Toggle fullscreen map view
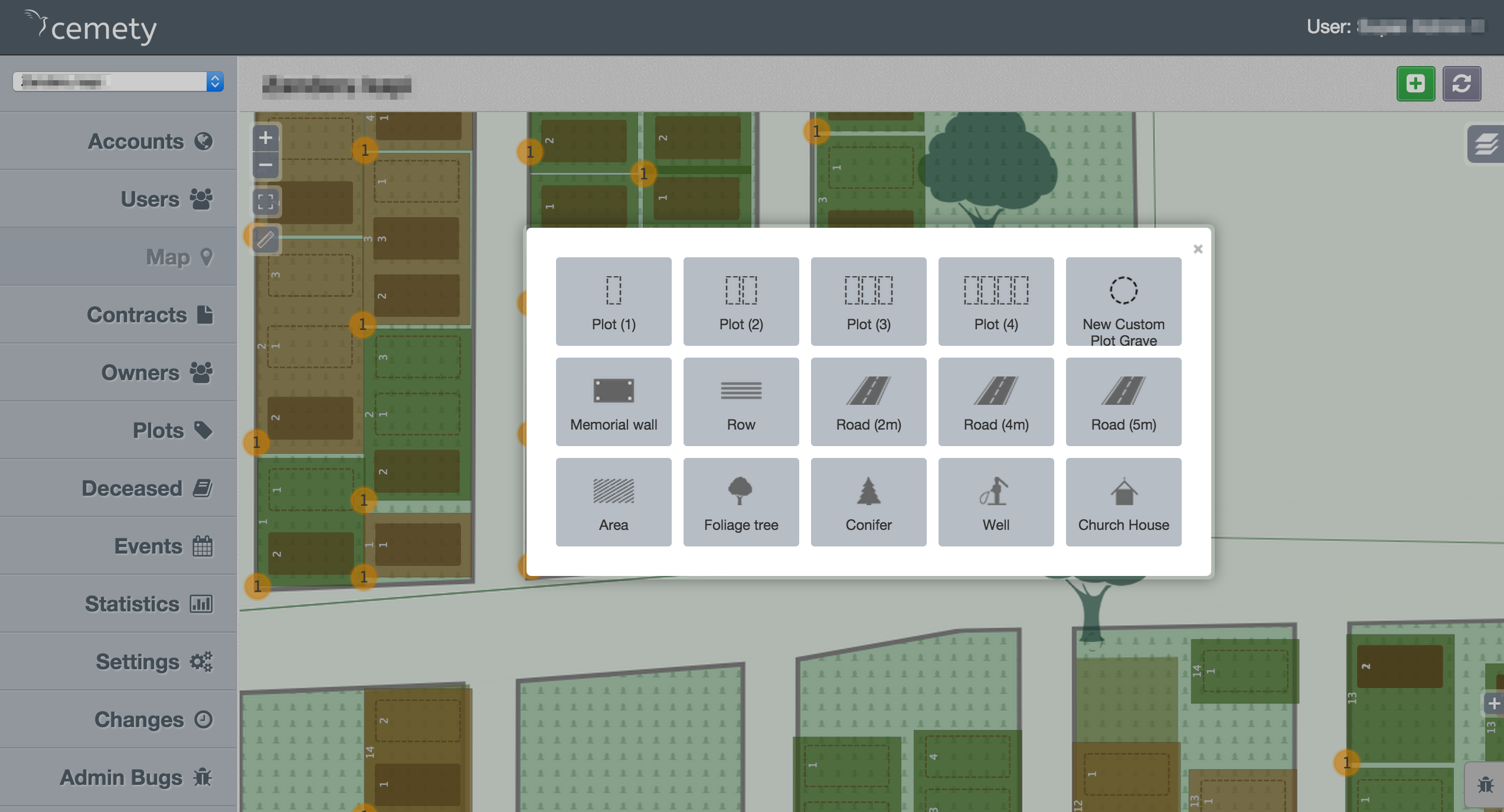 click(x=266, y=202)
